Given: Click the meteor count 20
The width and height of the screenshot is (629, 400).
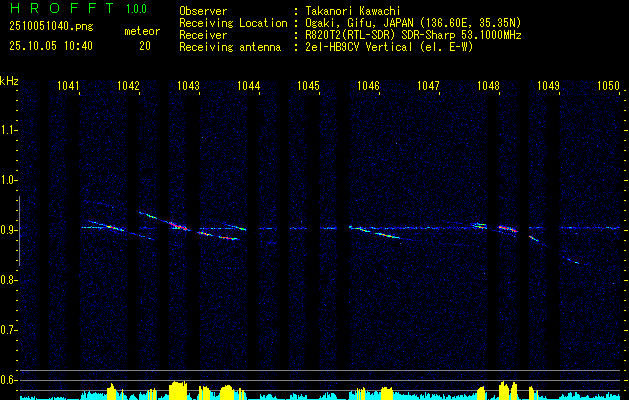Looking at the screenshot, I should tap(145, 46).
